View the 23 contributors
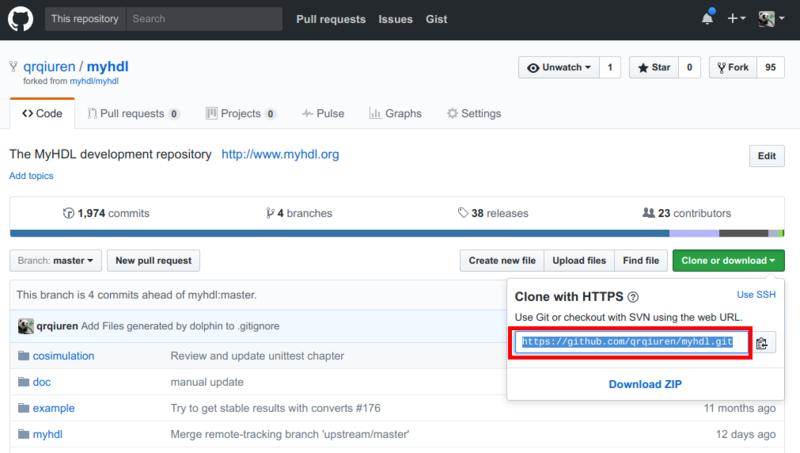The image size is (800, 453). (x=687, y=213)
